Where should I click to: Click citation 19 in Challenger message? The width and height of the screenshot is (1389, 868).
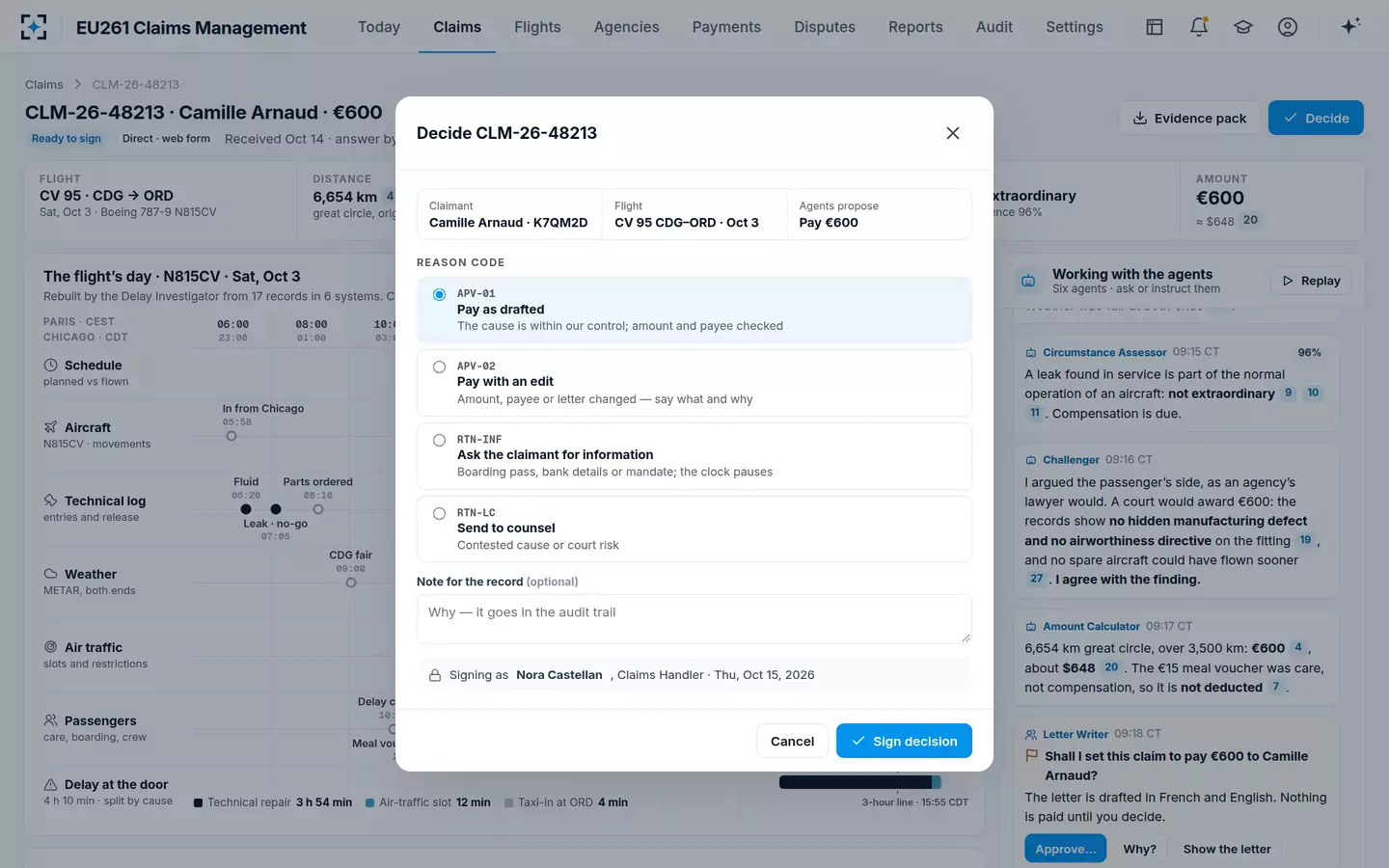pyautogui.click(x=1305, y=540)
